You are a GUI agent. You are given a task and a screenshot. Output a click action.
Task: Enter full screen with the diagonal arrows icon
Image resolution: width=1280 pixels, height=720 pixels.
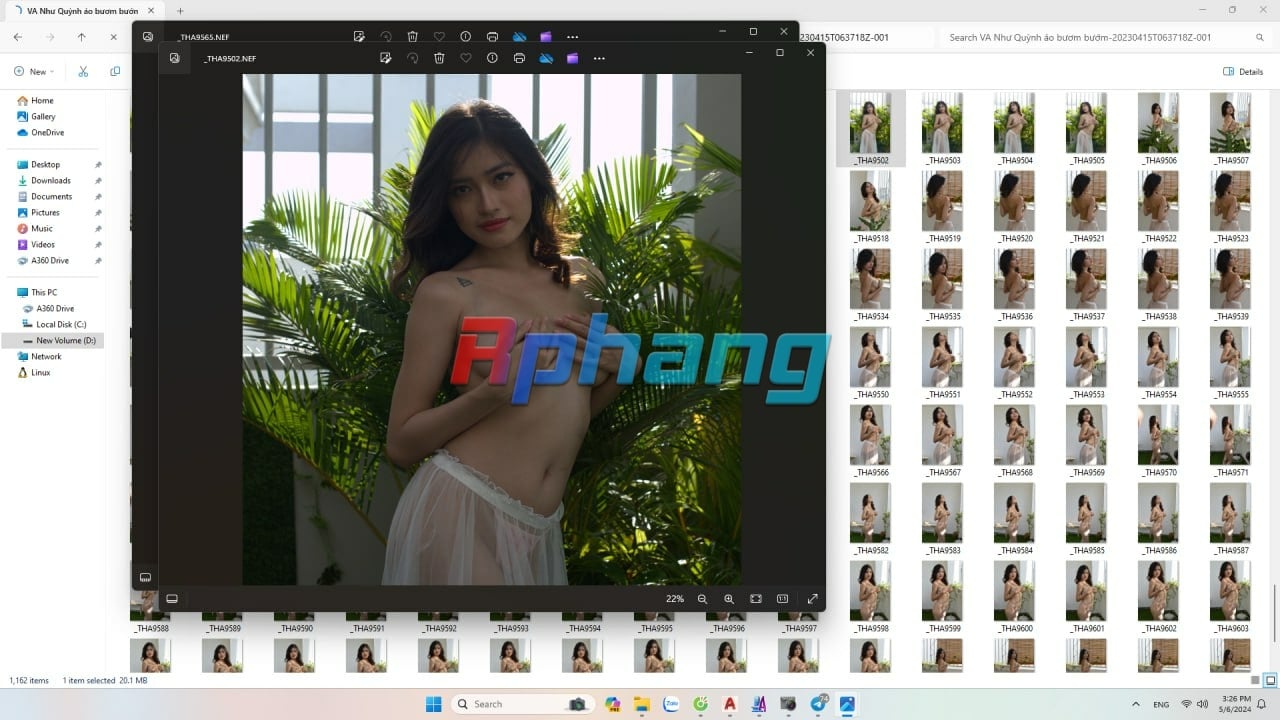pos(813,599)
